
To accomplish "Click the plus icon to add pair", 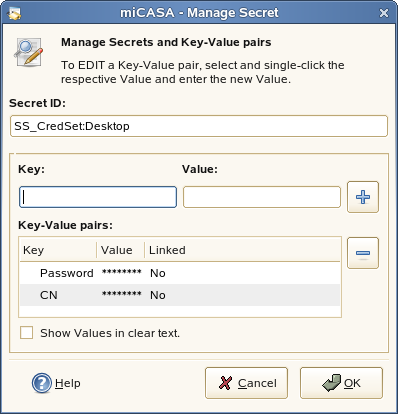I will click(x=363, y=197).
